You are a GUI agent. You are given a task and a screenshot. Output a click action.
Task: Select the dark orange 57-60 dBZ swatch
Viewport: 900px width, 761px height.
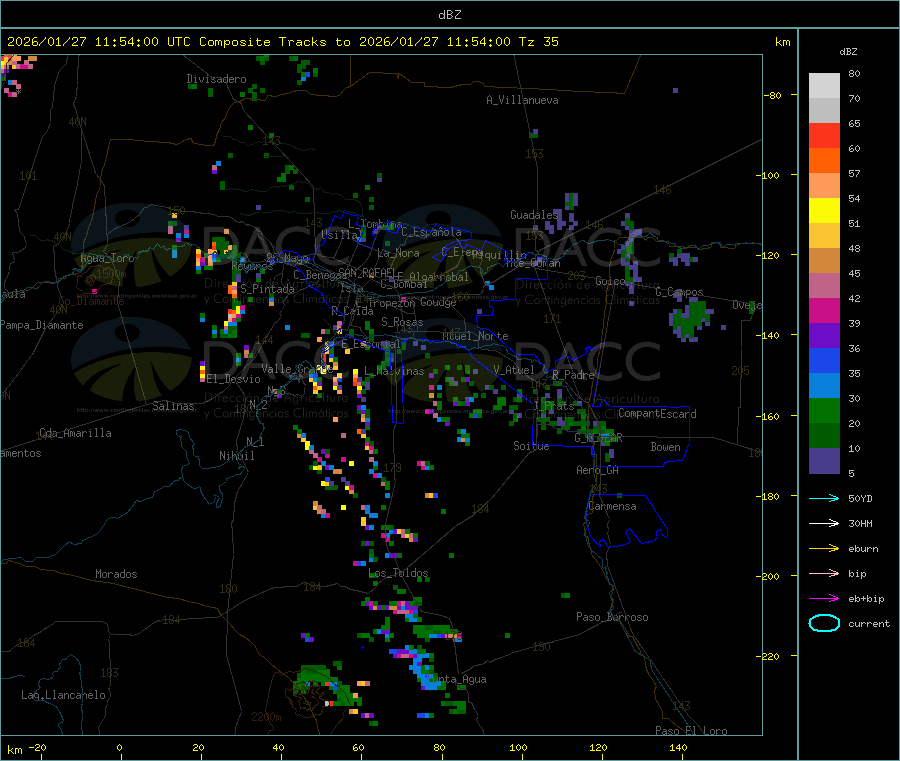(x=824, y=161)
